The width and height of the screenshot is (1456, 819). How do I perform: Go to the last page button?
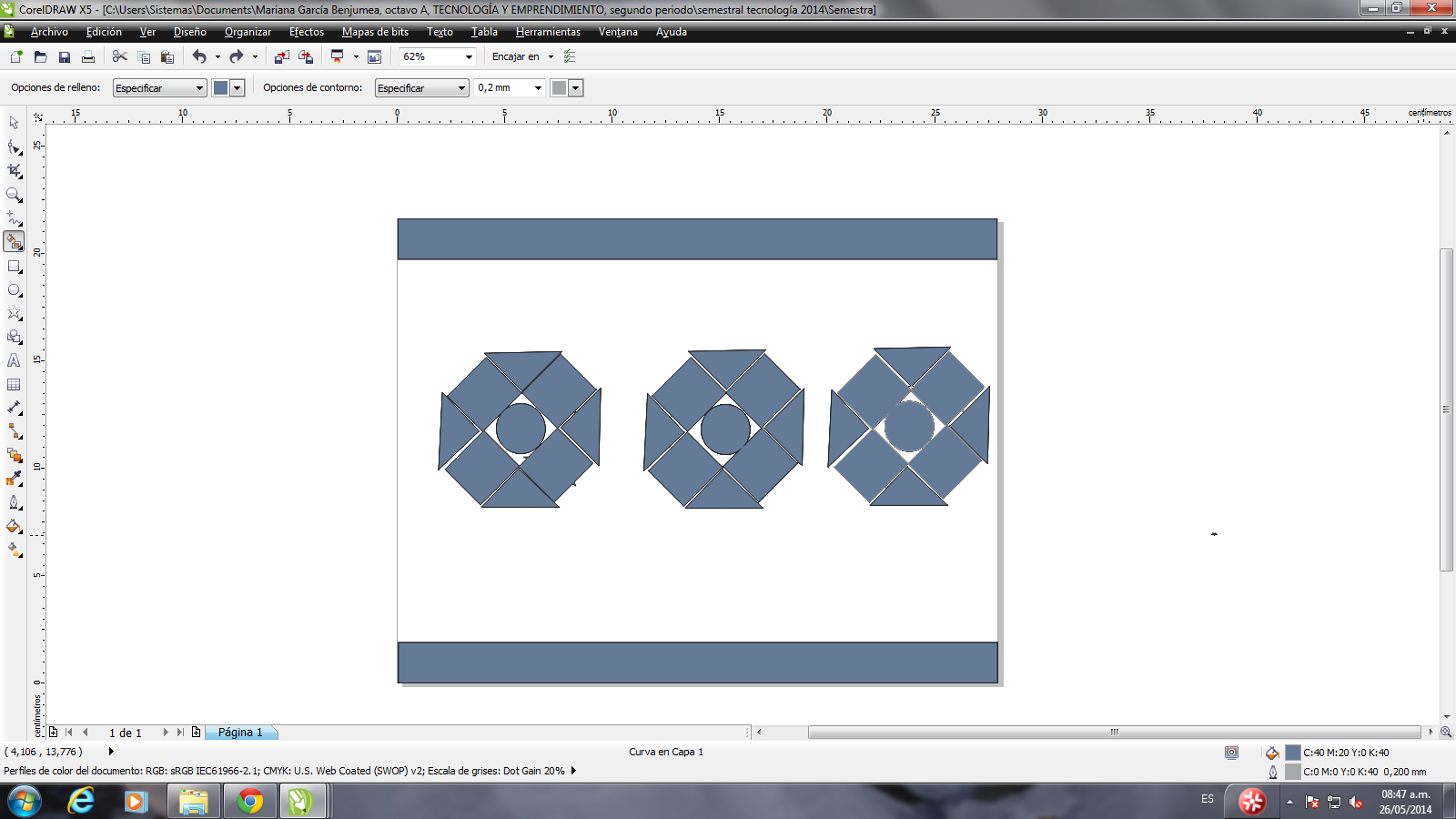[180, 733]
